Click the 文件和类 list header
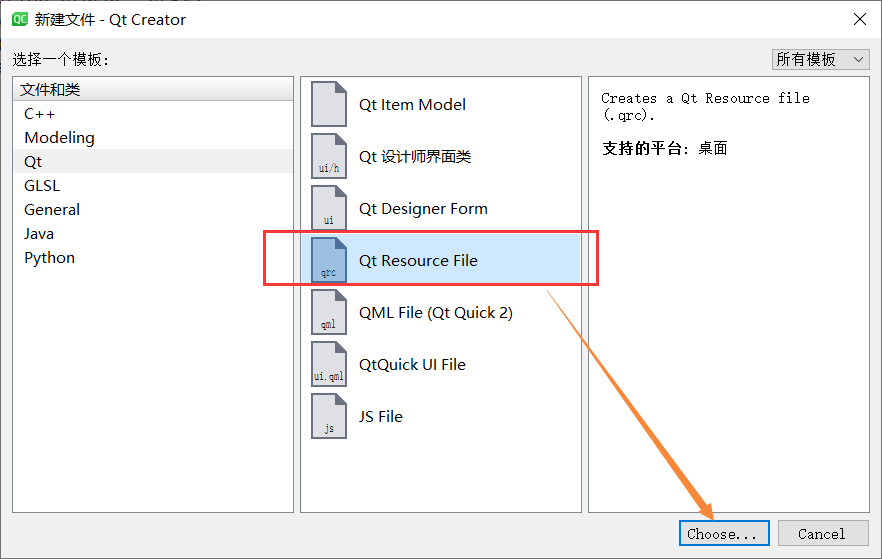 tap(152, 89)
